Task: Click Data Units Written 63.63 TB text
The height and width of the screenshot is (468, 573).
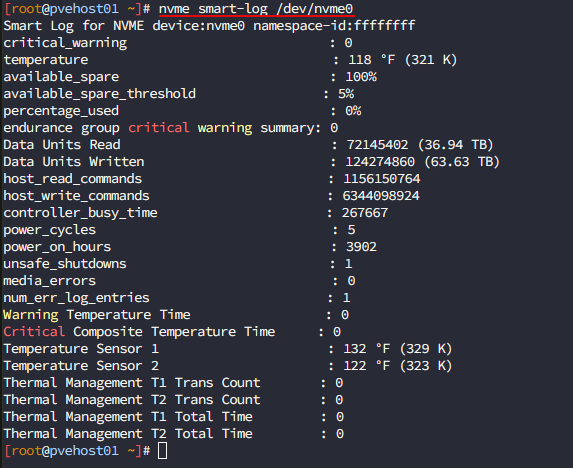Action: coord(462,162)
